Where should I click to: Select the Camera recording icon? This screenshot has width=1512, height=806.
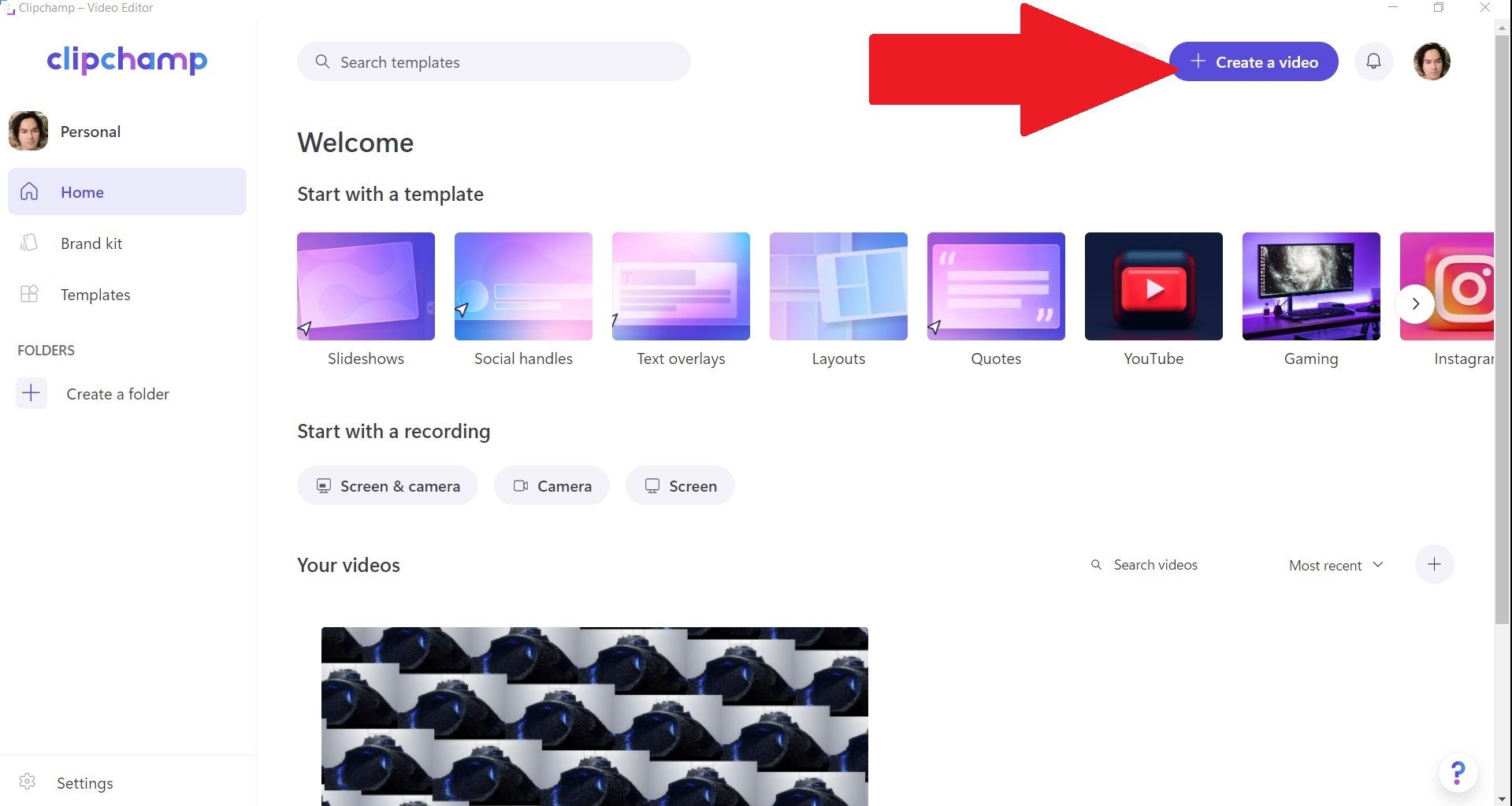click(x=521, y=485)
